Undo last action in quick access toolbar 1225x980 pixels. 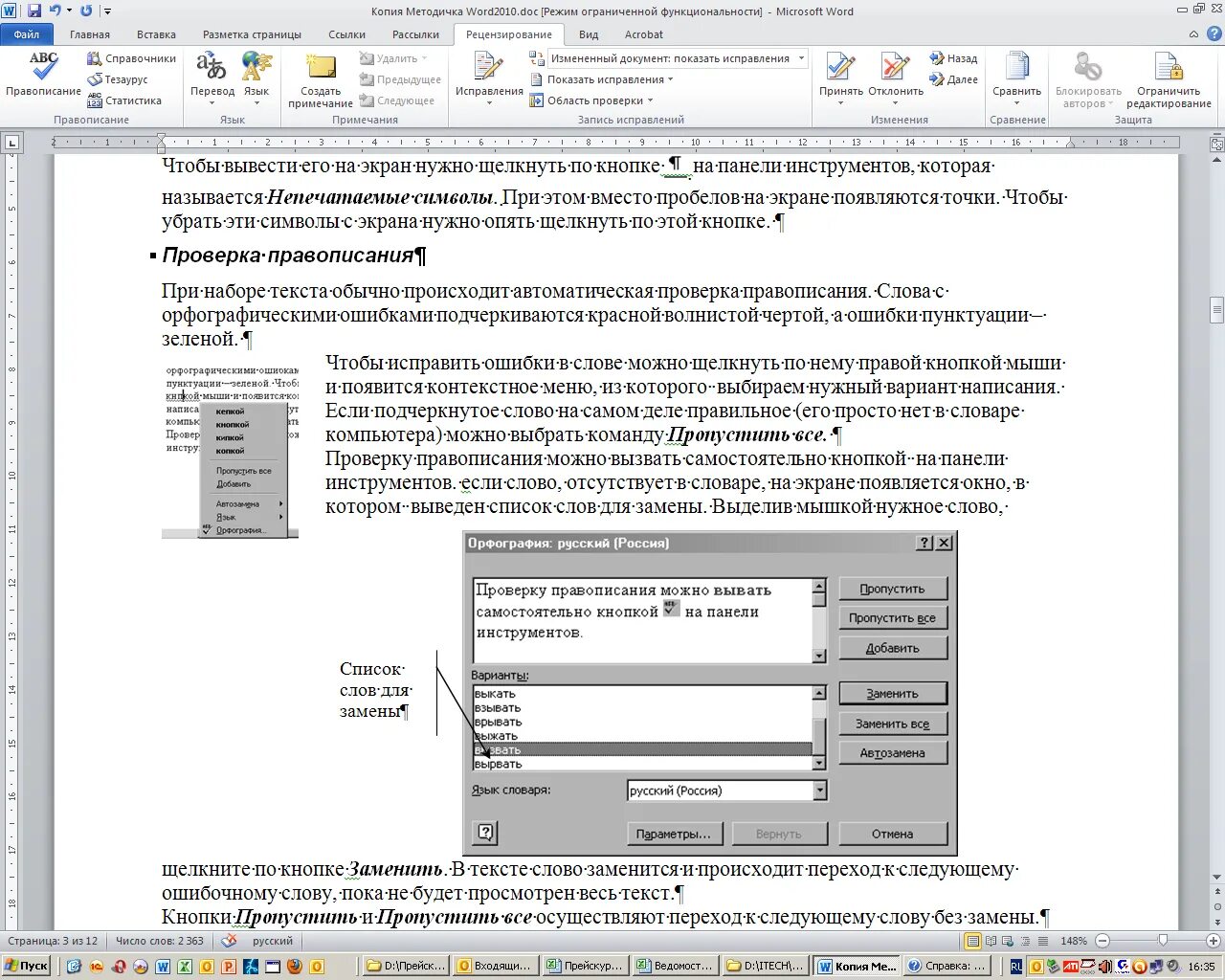tap(55, 11)
